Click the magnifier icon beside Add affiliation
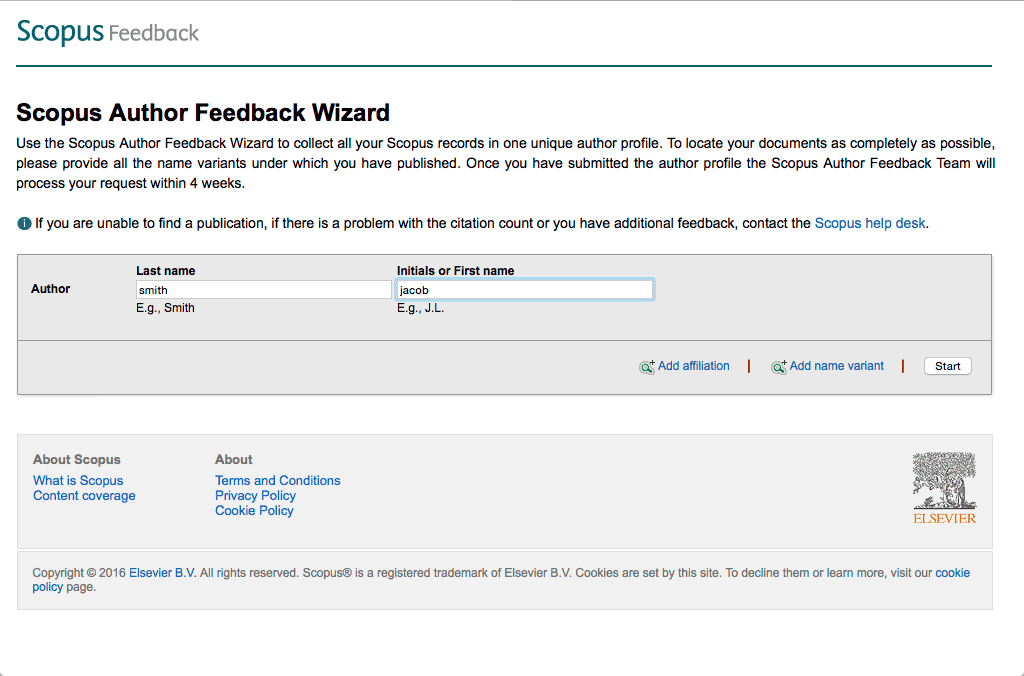Screen dimensions: 1024x676 pos(647,367)
